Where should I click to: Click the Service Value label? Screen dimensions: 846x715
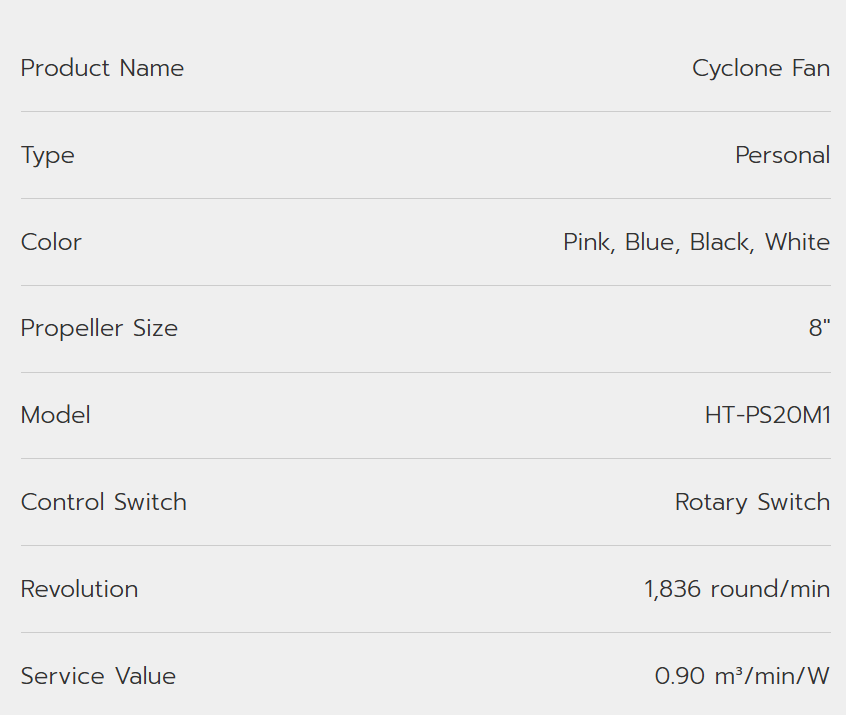[x=98, y=676]
